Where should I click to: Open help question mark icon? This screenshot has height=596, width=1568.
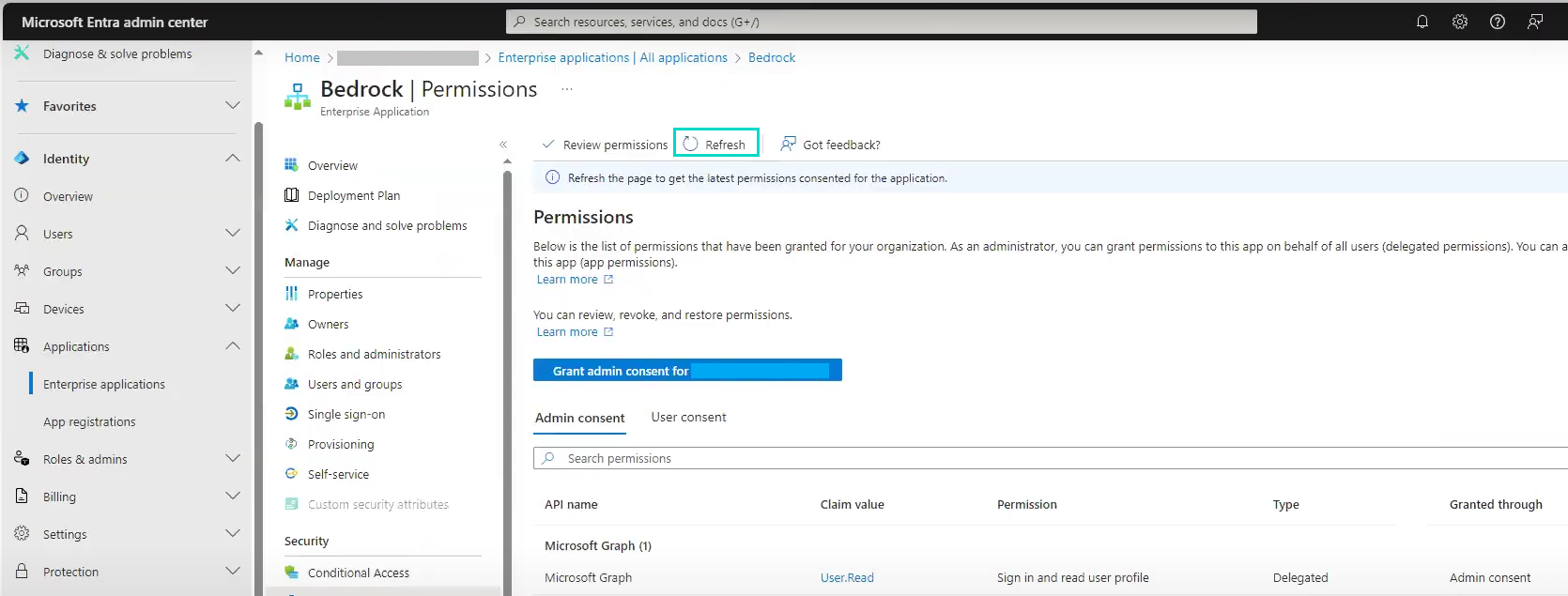pyautogui.click(x=1498, y=22)
